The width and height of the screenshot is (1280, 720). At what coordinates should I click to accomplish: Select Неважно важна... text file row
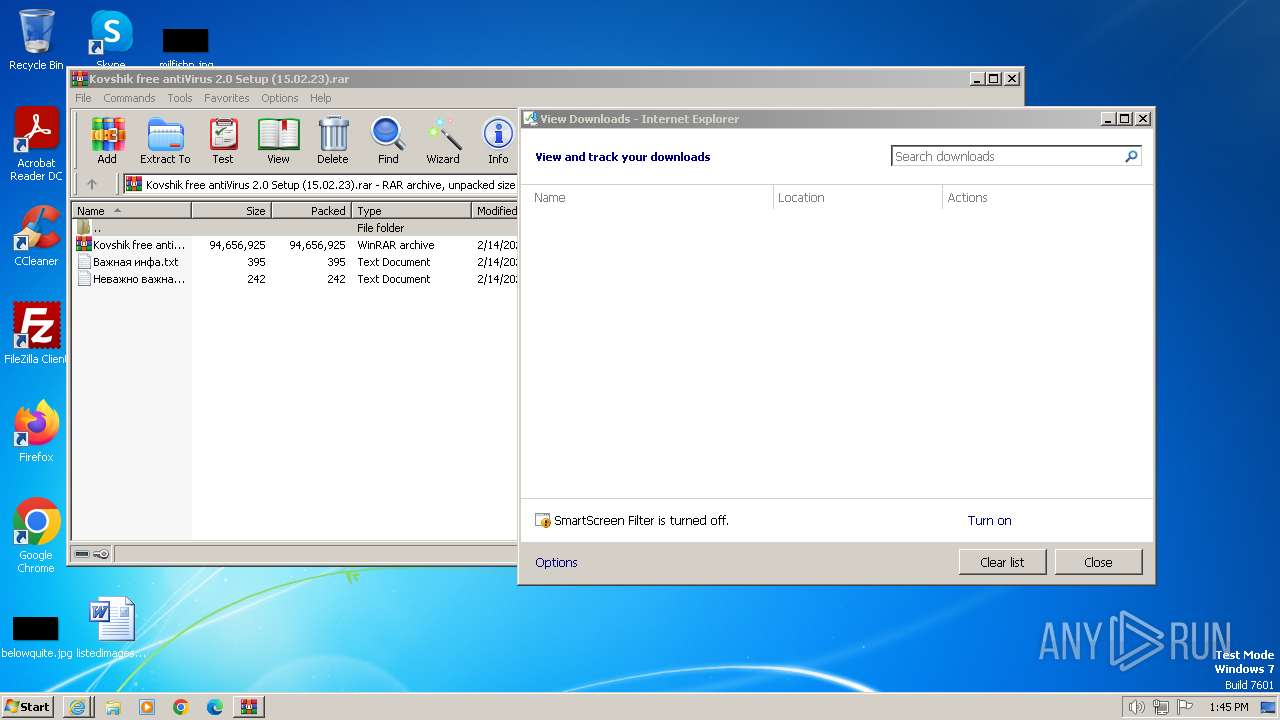tap(295, 279)
